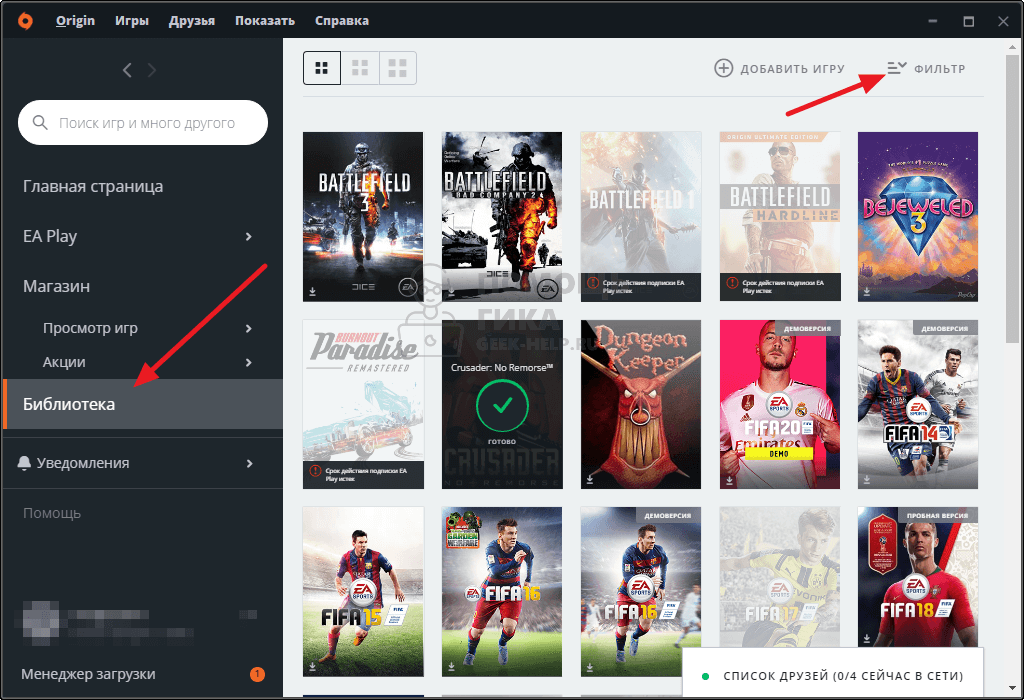Select Battlefield Bad Company 2 tile

tap(502, 217)
